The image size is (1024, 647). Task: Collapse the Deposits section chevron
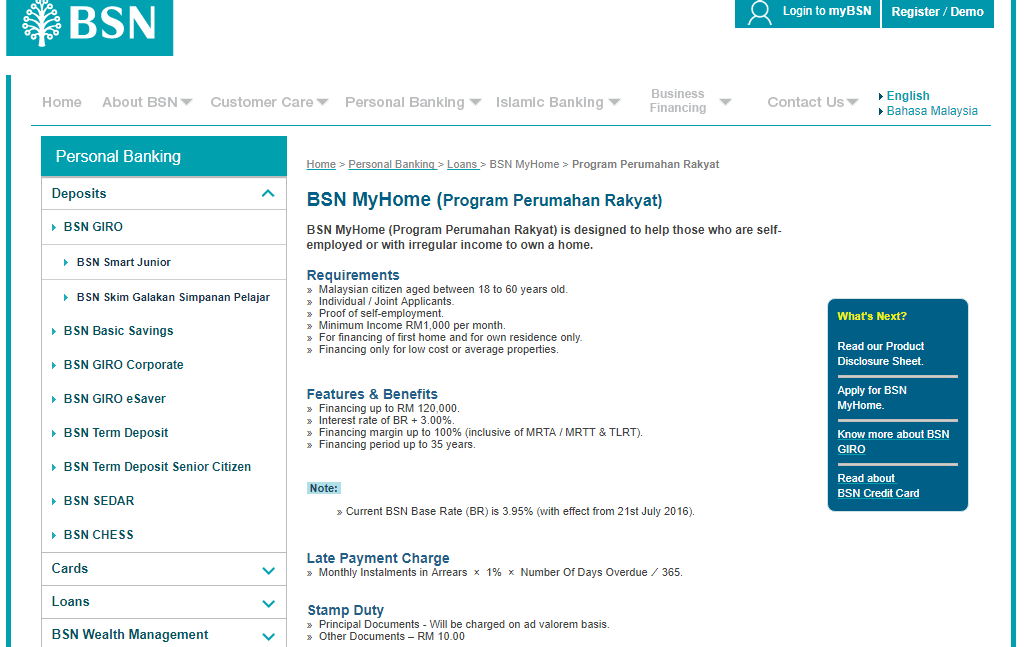coord(268,193)
